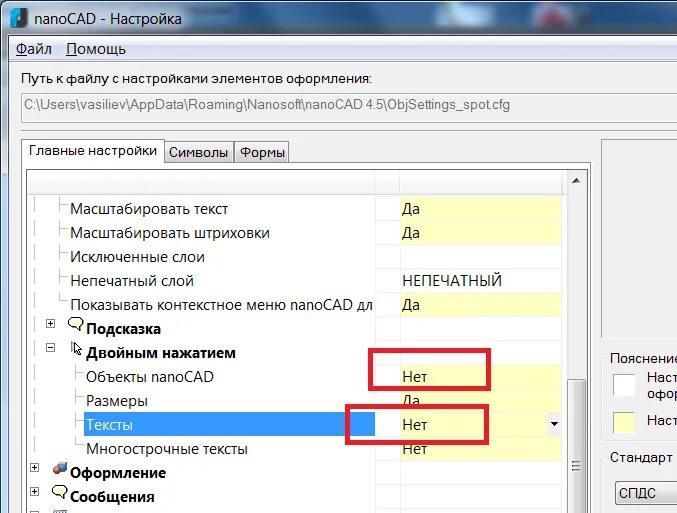The width and height of the screenshot is (677, 513).
Task: Click the nanoCAD icon in title bar
Action: 19,19
